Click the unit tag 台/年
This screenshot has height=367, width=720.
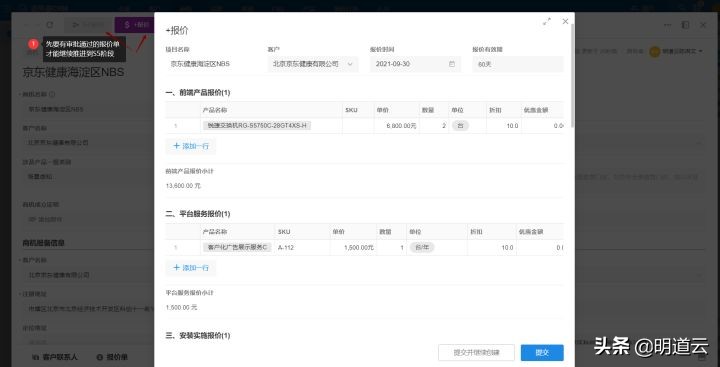tap(422, 248)
